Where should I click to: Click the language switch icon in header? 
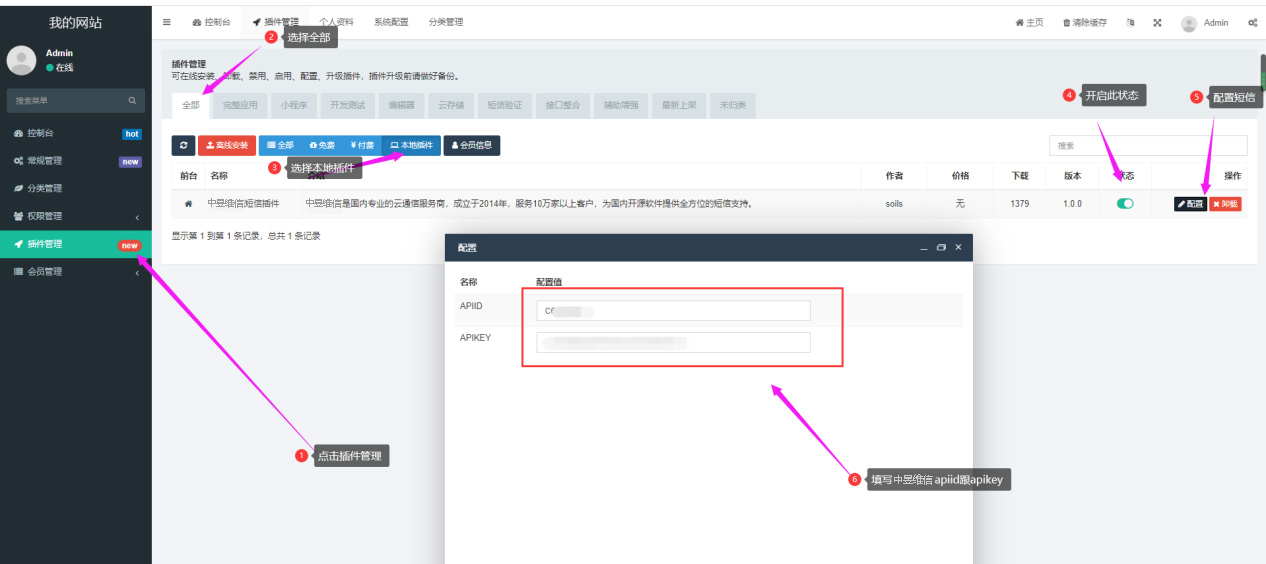tap(1130, 23)
